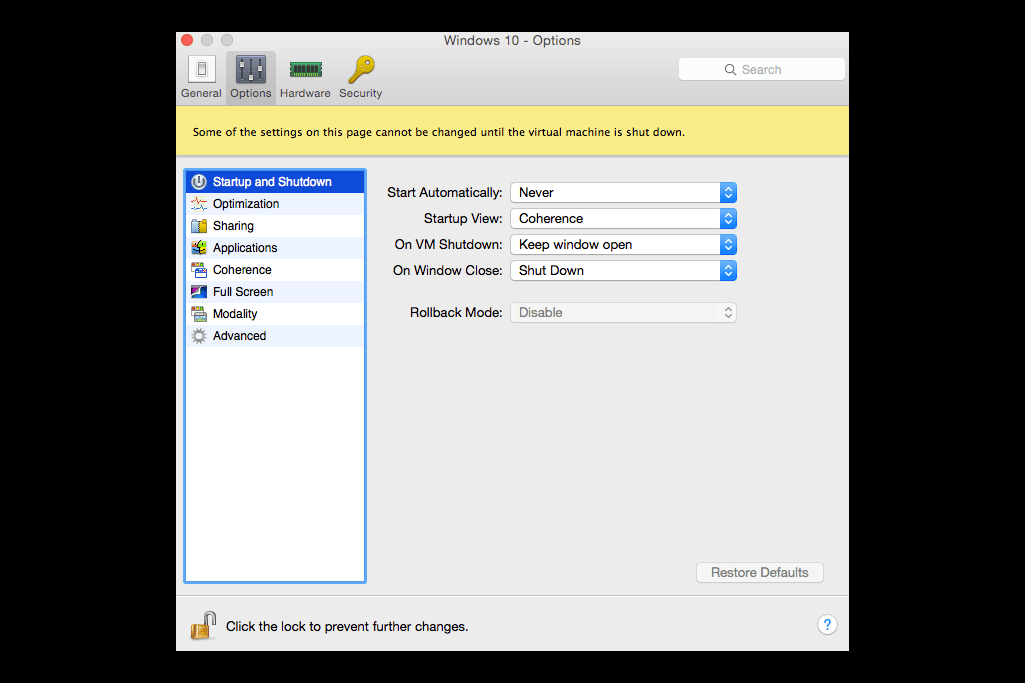Click the yellow shutdown warning message
Screen dimensions: 1025x683
point(439,132)
